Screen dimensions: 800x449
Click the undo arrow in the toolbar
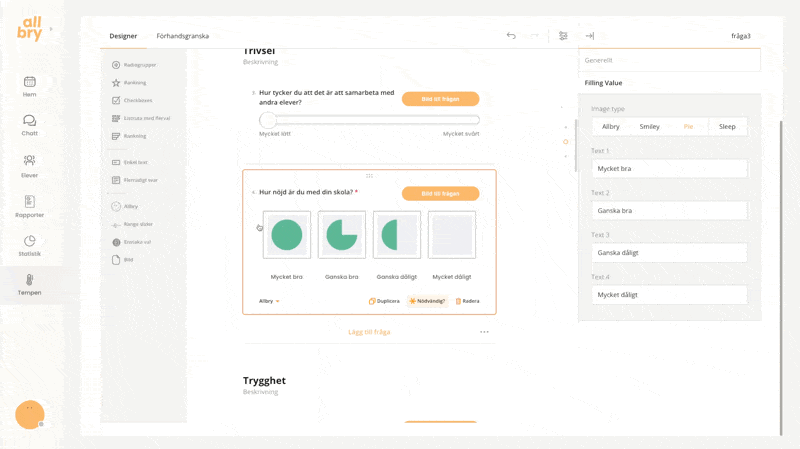pos(511,36)
